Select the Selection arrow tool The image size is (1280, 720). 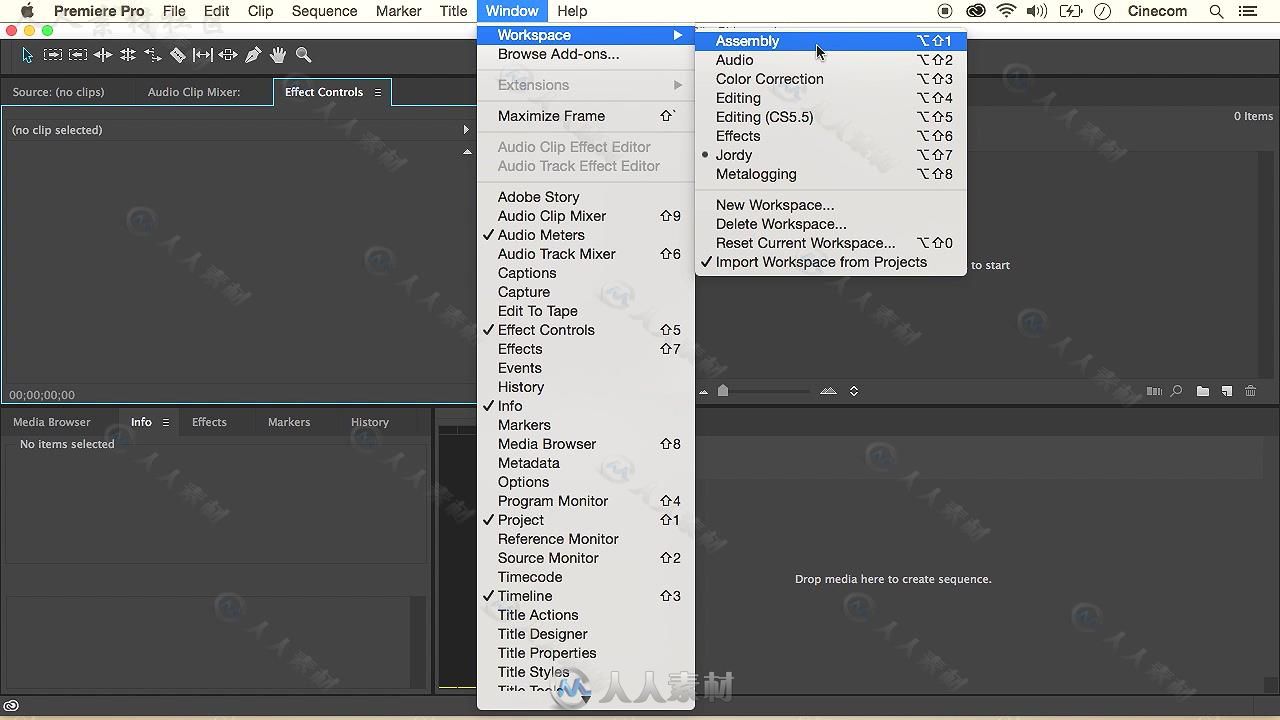(27, 55)
